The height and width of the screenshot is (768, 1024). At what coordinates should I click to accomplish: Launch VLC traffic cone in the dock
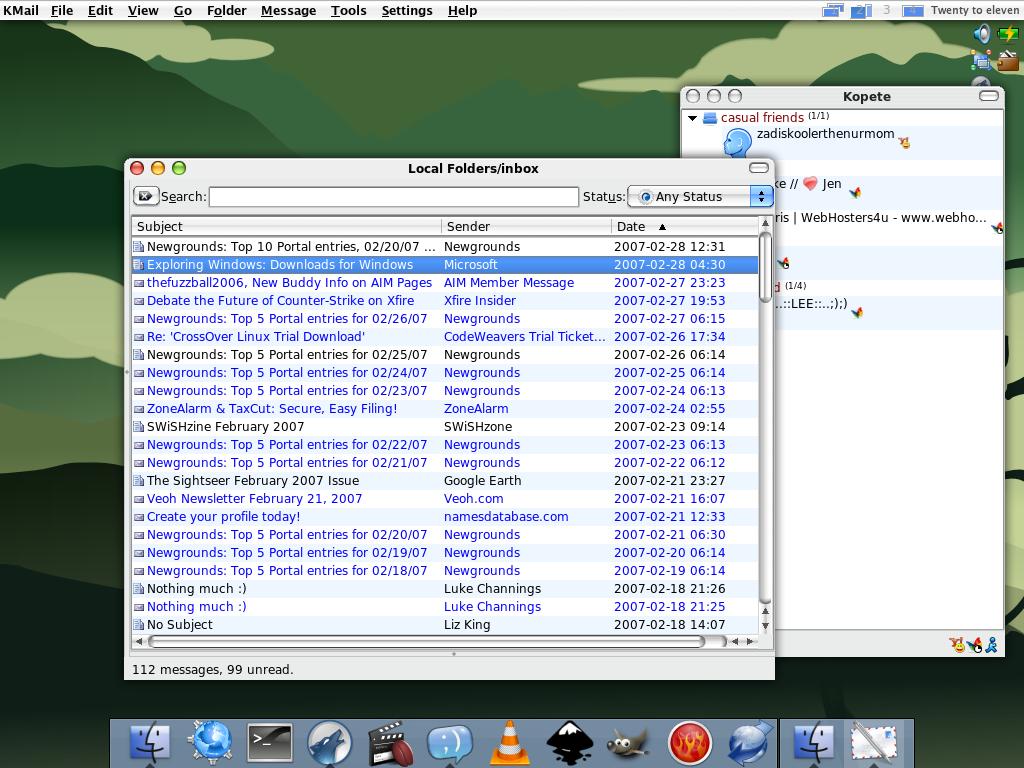point(509,743)
